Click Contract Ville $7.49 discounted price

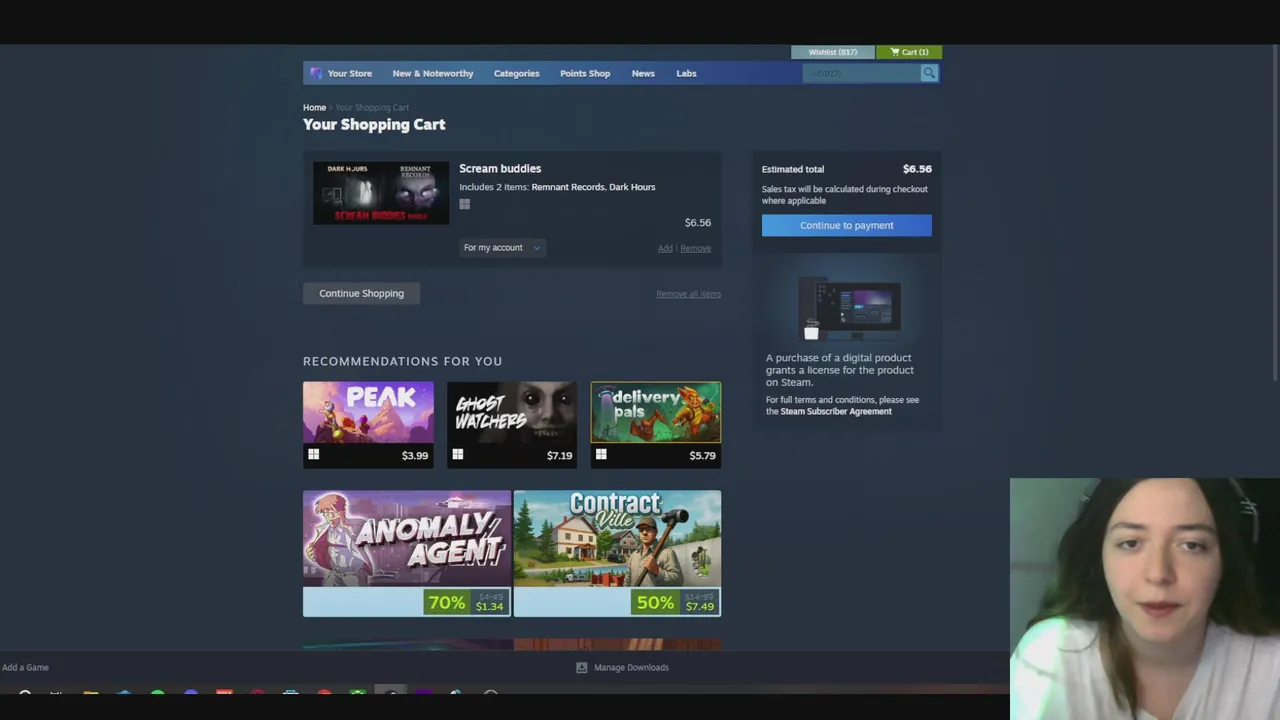(x=700, y=607)
